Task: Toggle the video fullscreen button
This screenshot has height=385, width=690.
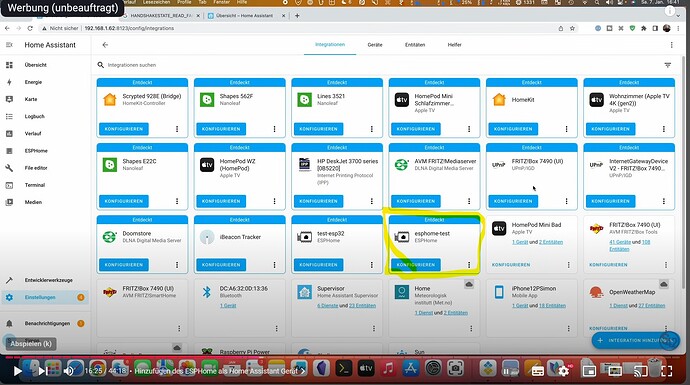Action: pos(667,371)
